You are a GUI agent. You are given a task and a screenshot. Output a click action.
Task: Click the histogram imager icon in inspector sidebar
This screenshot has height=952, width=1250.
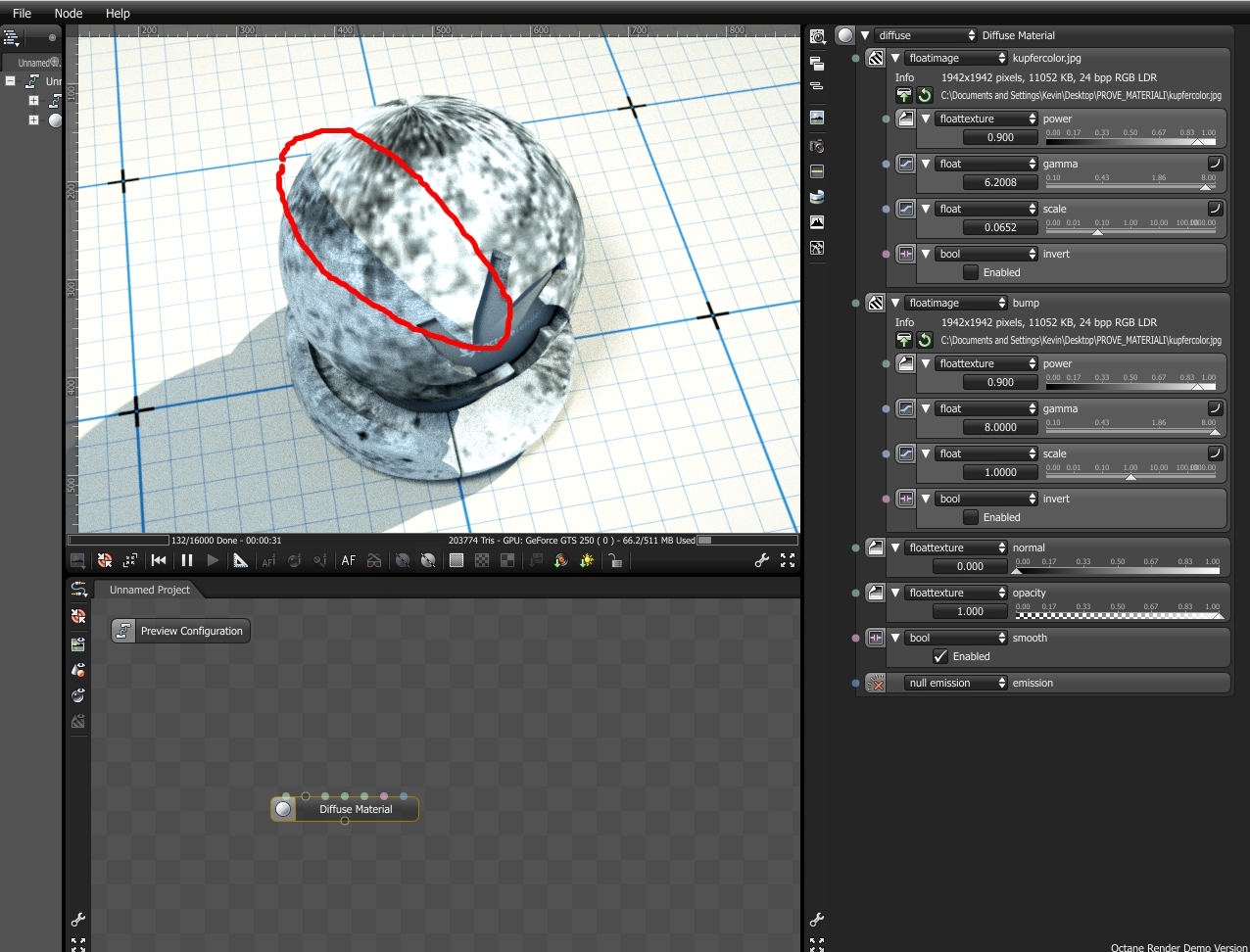tap(817, 222)
